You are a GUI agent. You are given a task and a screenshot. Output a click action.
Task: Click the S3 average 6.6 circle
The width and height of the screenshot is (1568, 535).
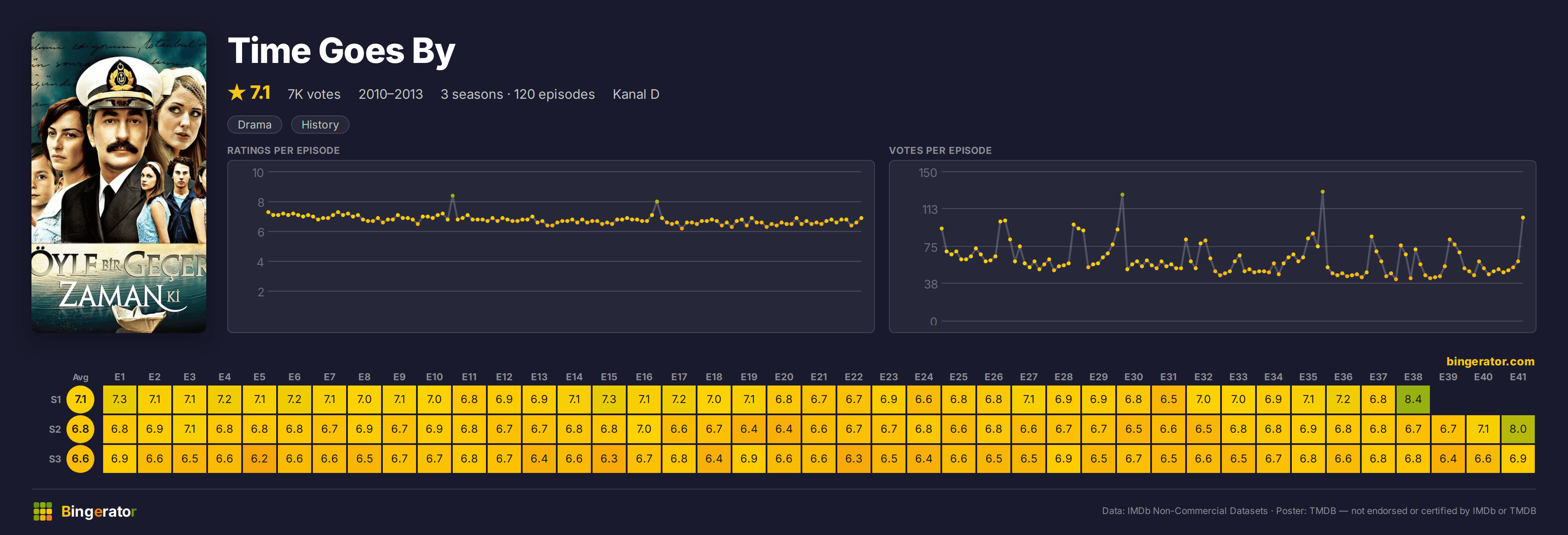point(80,459)
